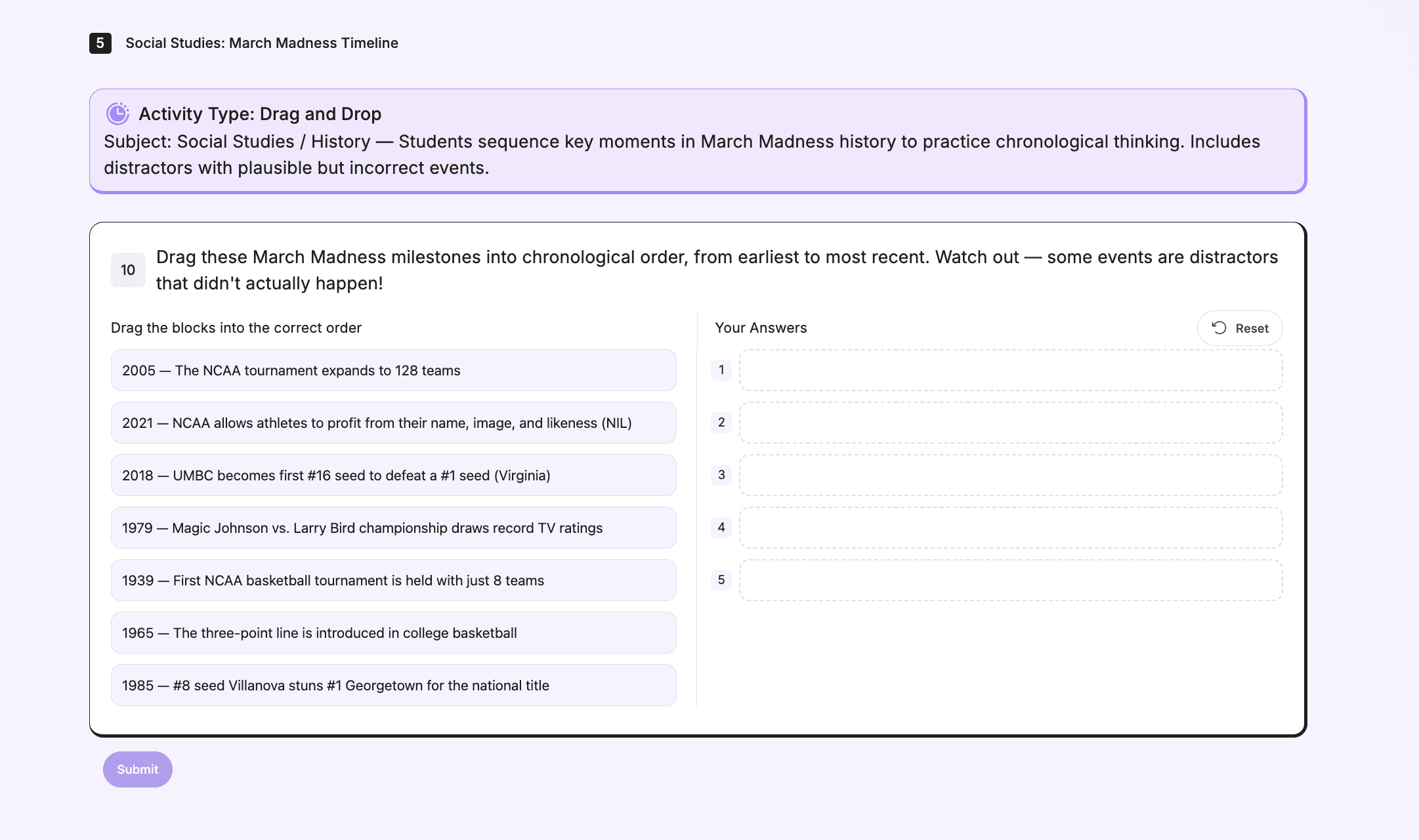Click answer drop slot number 5
1419x840 pixels.
1010,580
